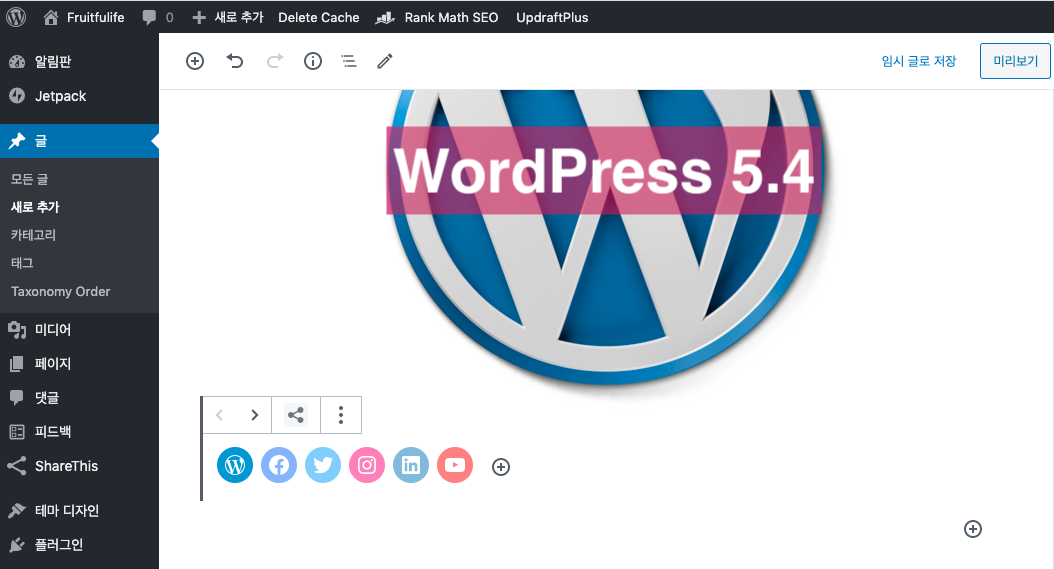Click the social icons share block button
Viewport: 1054px width, 569px height.
coord(296,415)
